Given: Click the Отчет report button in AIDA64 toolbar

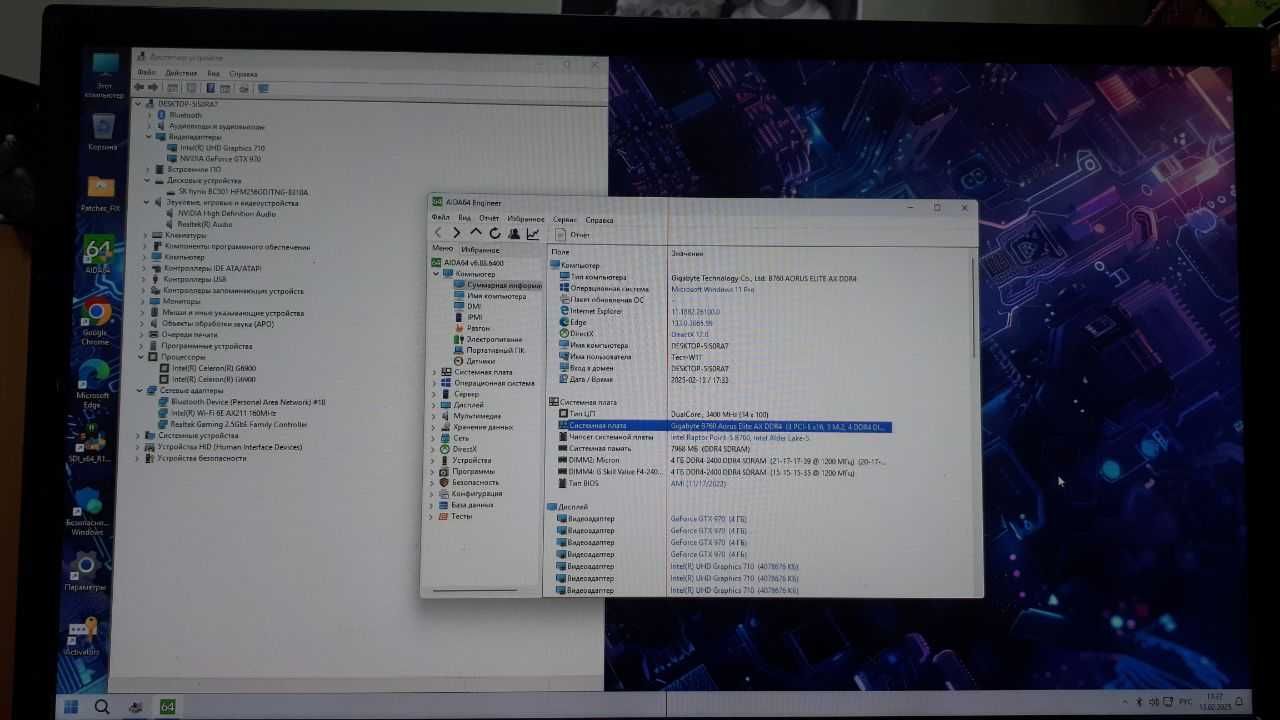Looking at the screenshot, I should click(573, 234).
